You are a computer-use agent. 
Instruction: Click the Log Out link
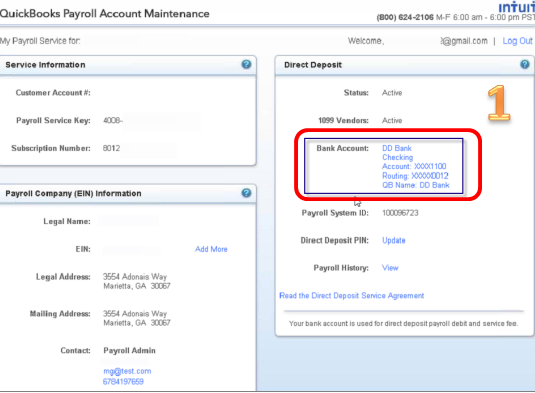tap(517, 41)
